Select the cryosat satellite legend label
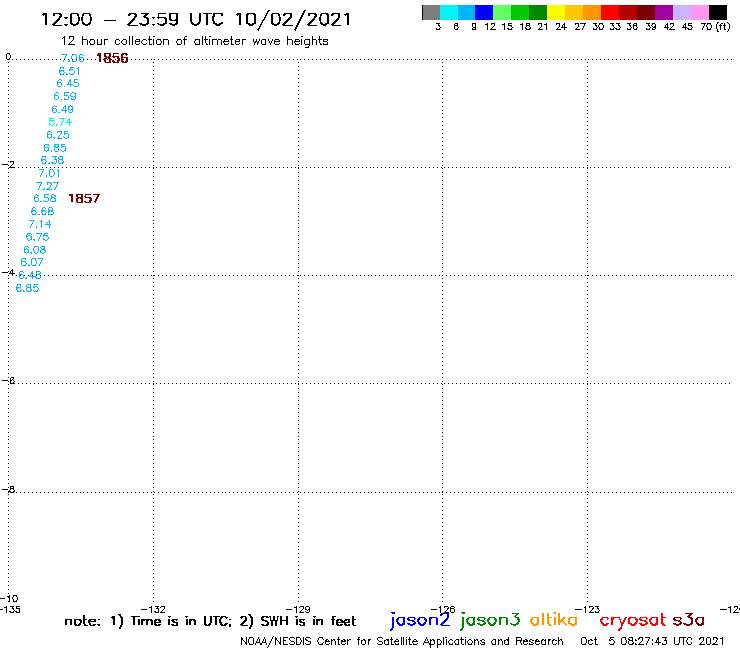 click(633, 620)
